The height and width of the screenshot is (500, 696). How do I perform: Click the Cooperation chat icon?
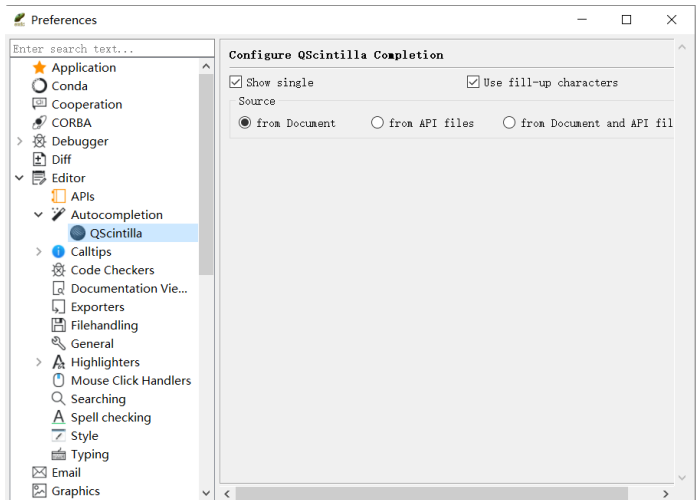coord(39,104)
